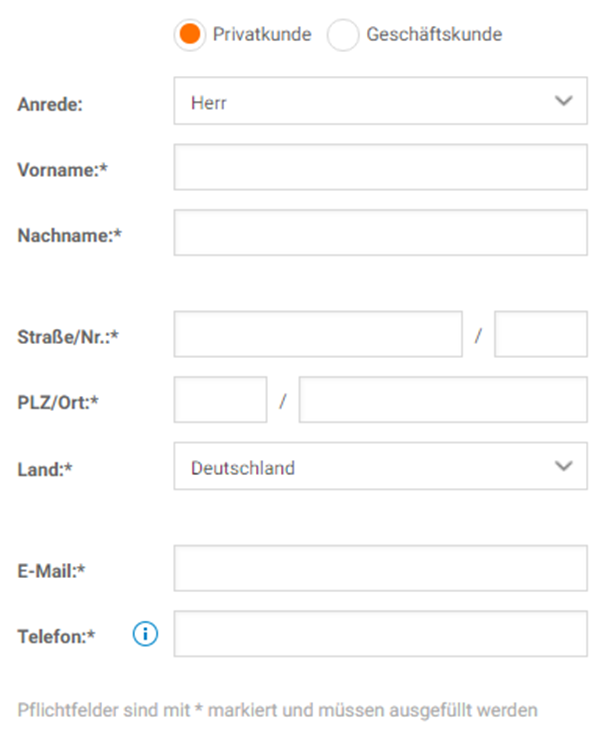Focus the E-Mail input field
This screenshot has height=743, width=613.
pyautogui.click(x=380, y=568)
